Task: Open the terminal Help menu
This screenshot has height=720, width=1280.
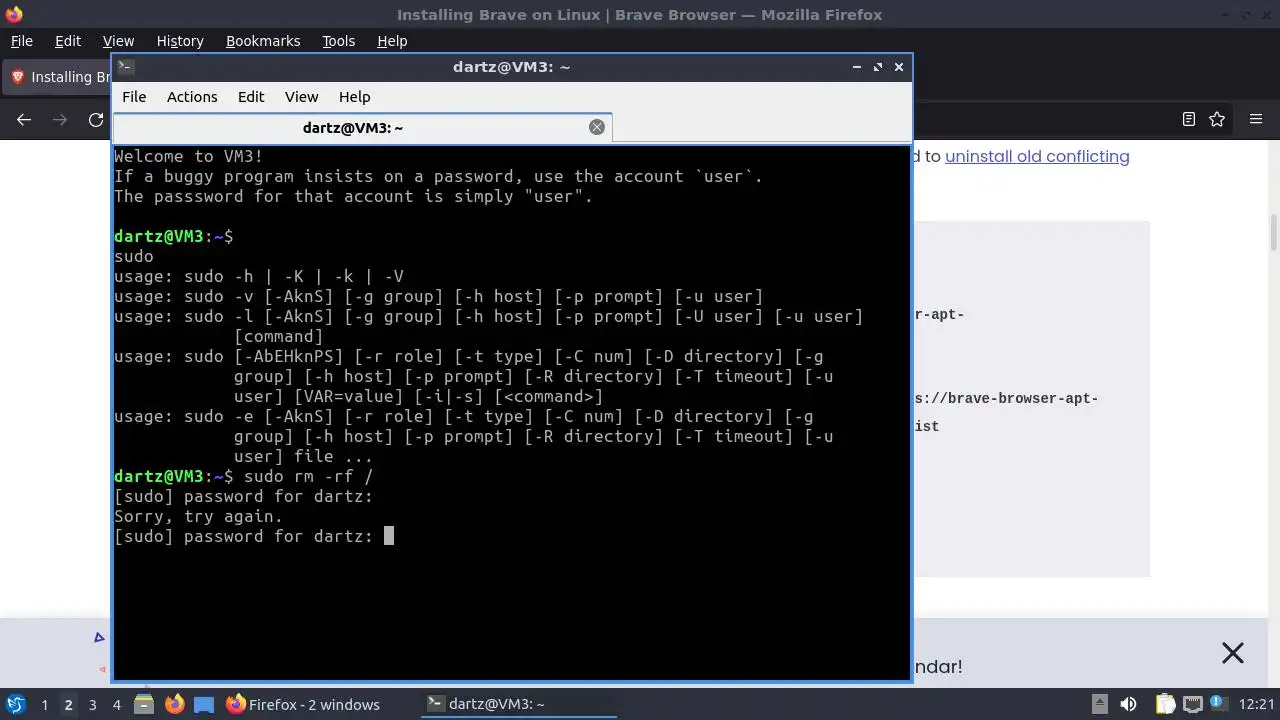Action: [355, 97]
